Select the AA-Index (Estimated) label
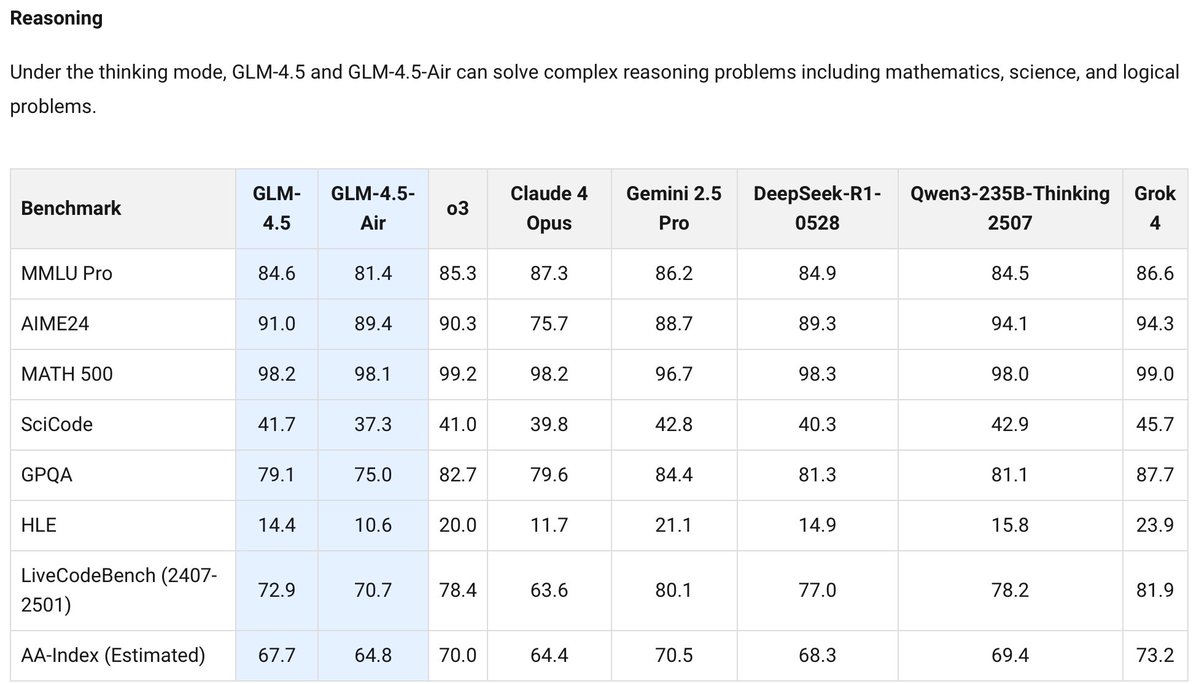This screenshot has height=684, width=1199. [113, 656]
